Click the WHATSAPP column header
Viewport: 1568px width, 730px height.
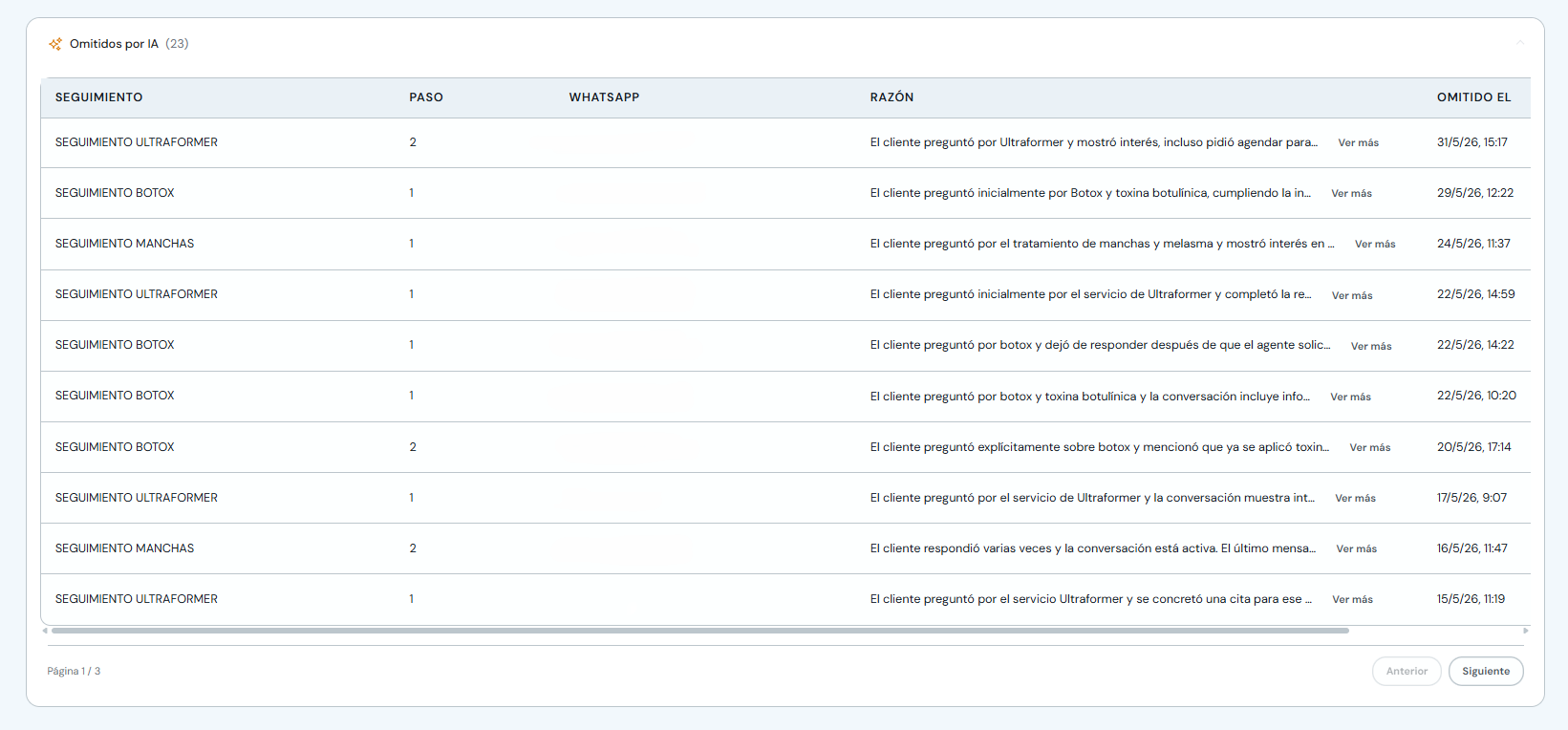(x=604, y=97)
